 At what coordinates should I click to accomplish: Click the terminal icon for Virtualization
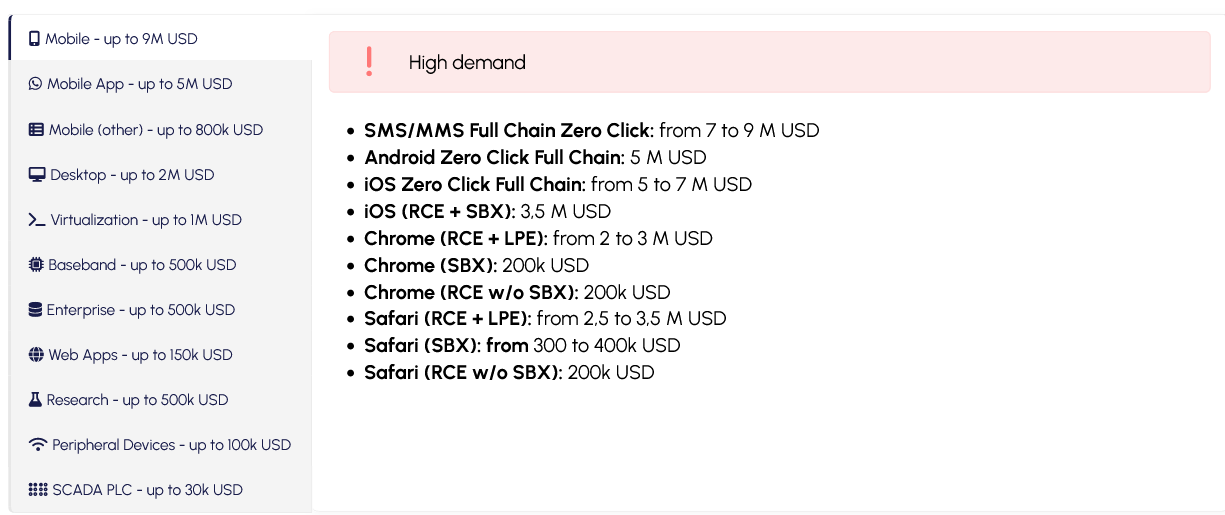click(37, 220)
